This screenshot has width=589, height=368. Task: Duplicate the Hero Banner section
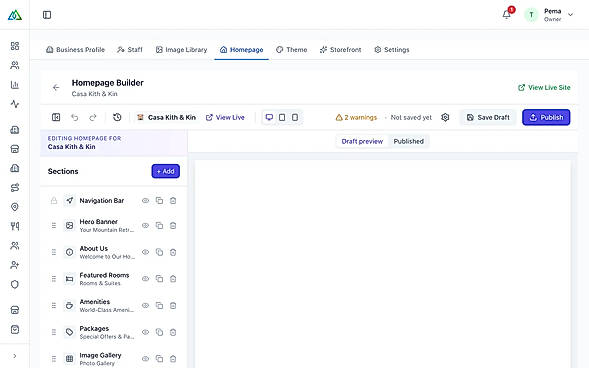click(x=160, y=226)
